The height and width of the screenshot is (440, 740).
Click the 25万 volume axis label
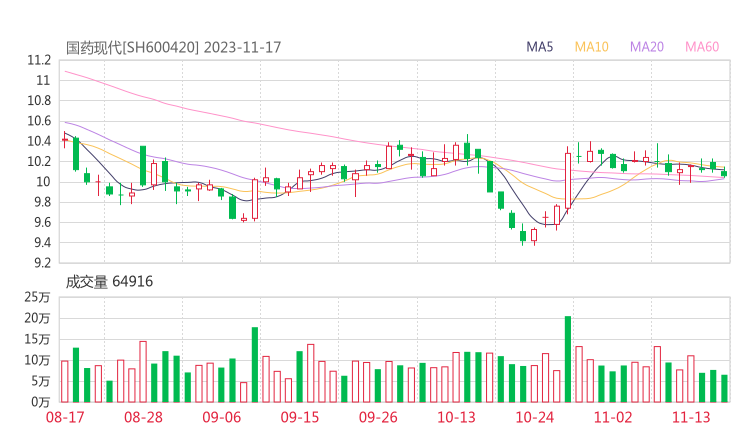click(x=36, y=297)
